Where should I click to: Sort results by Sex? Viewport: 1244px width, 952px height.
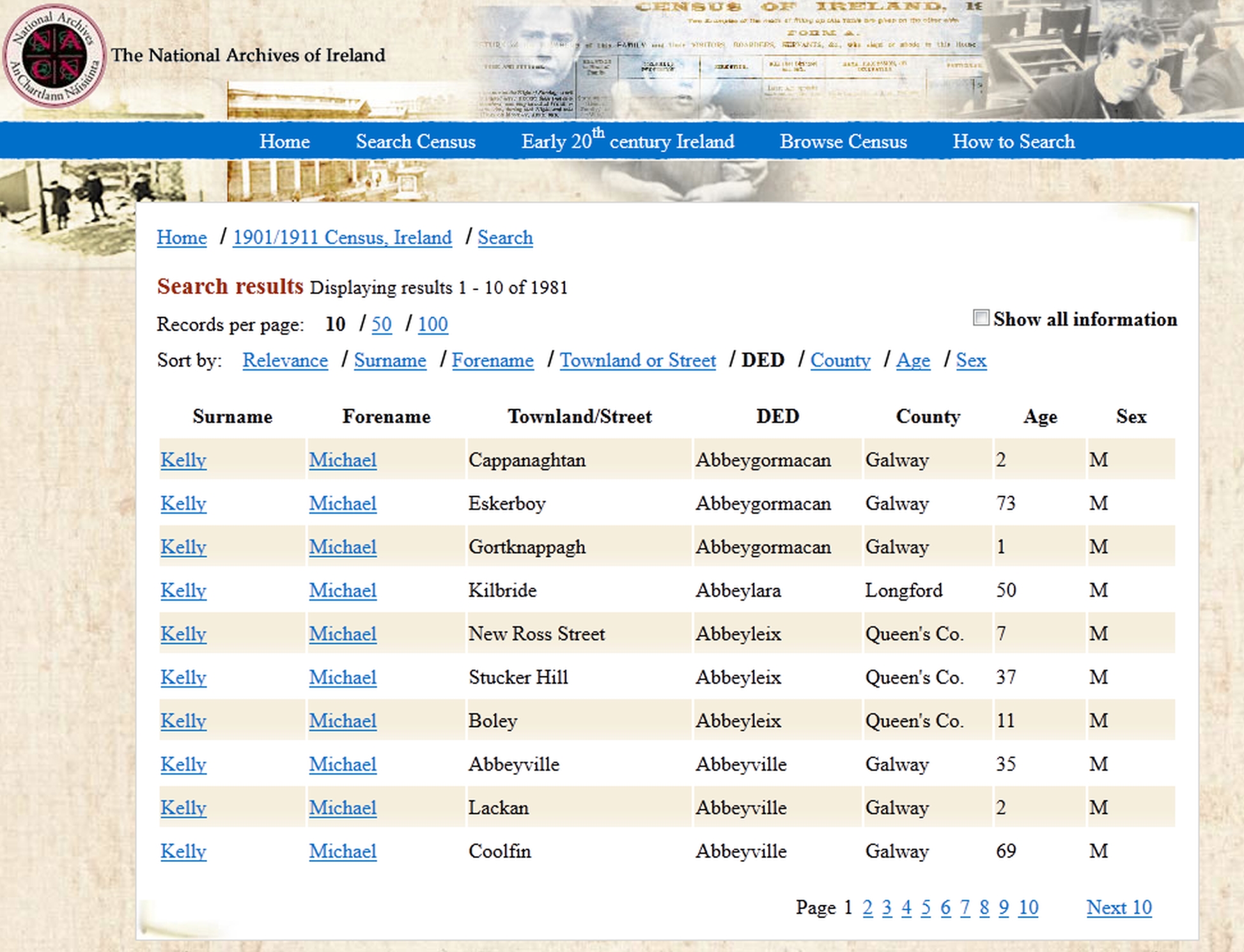[x=971, y=360]
